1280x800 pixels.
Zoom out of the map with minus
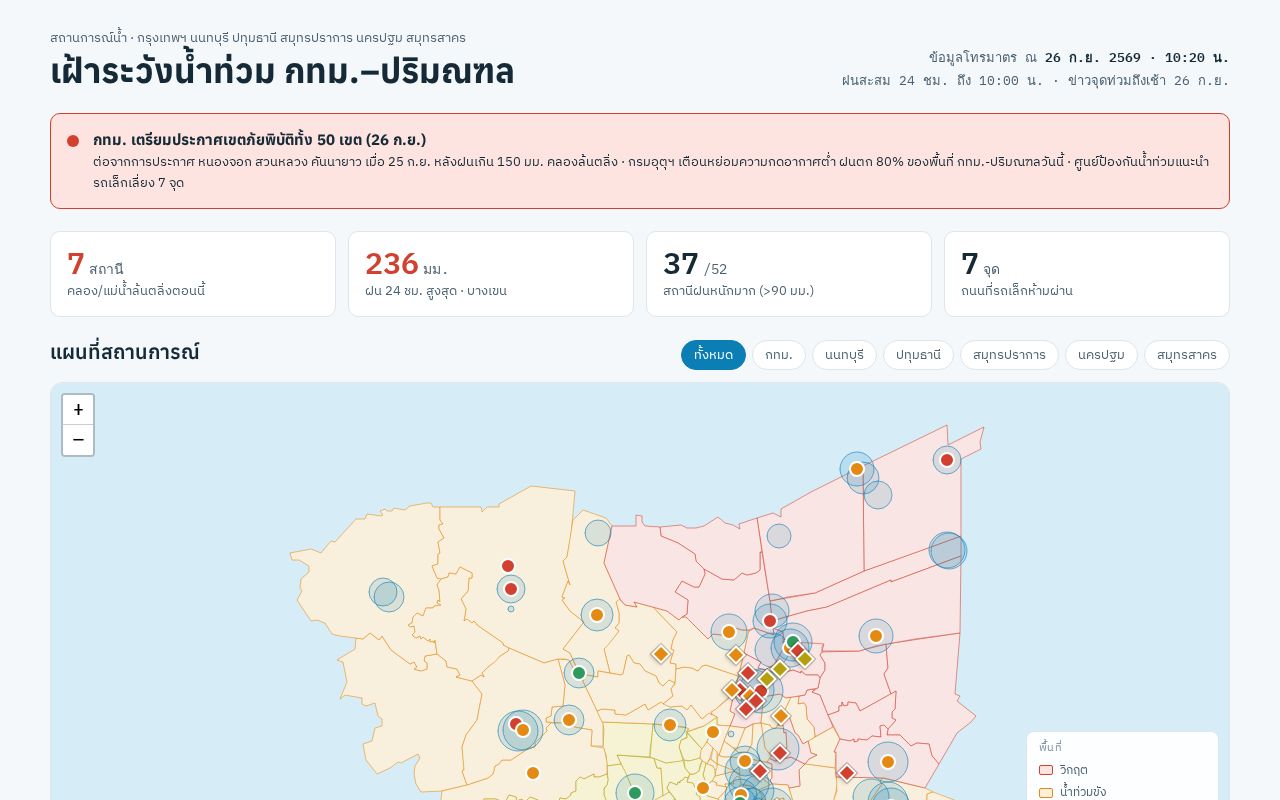[78, 440]
